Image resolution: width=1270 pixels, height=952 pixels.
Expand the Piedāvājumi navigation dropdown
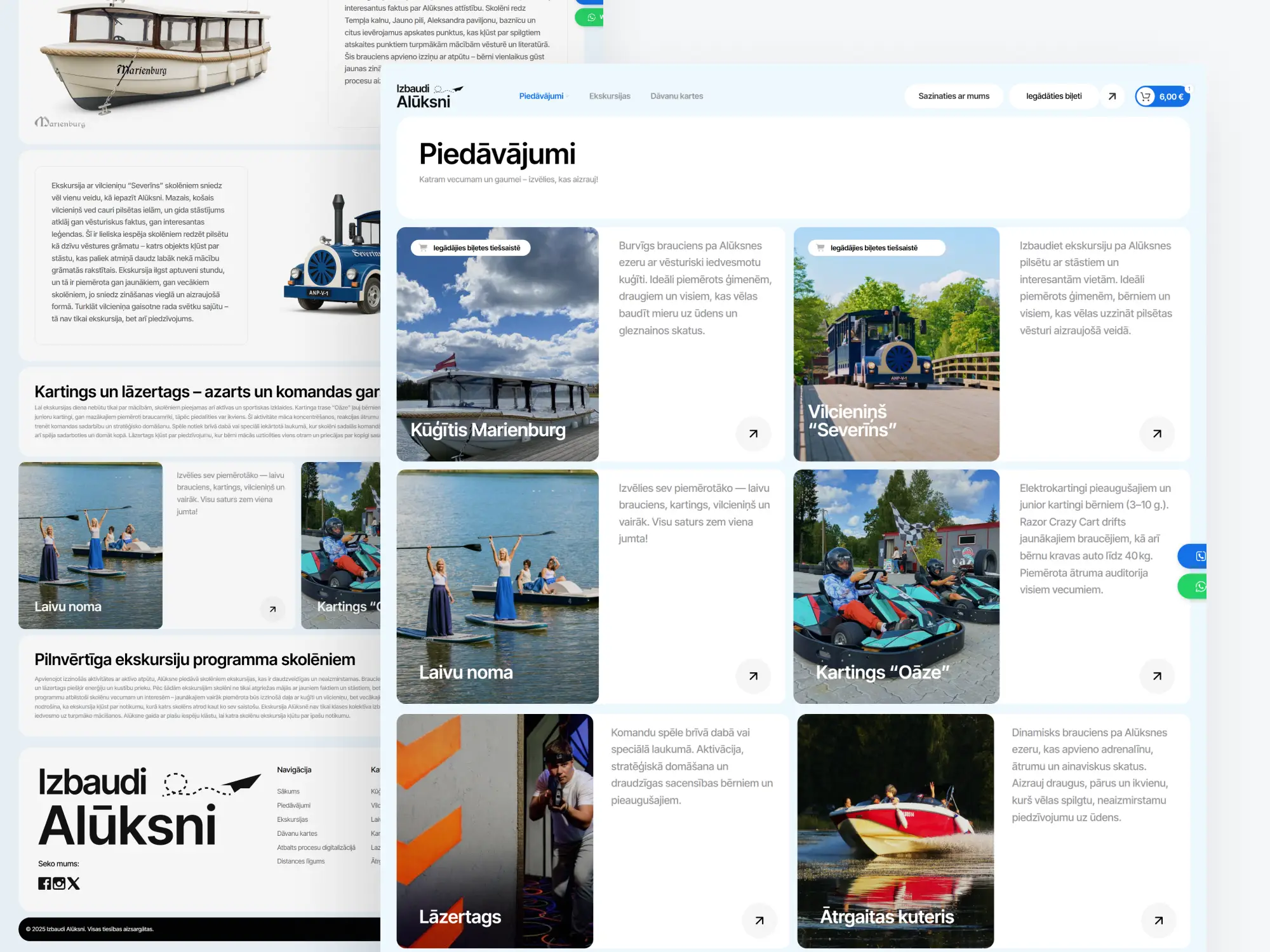coord(542,96)
